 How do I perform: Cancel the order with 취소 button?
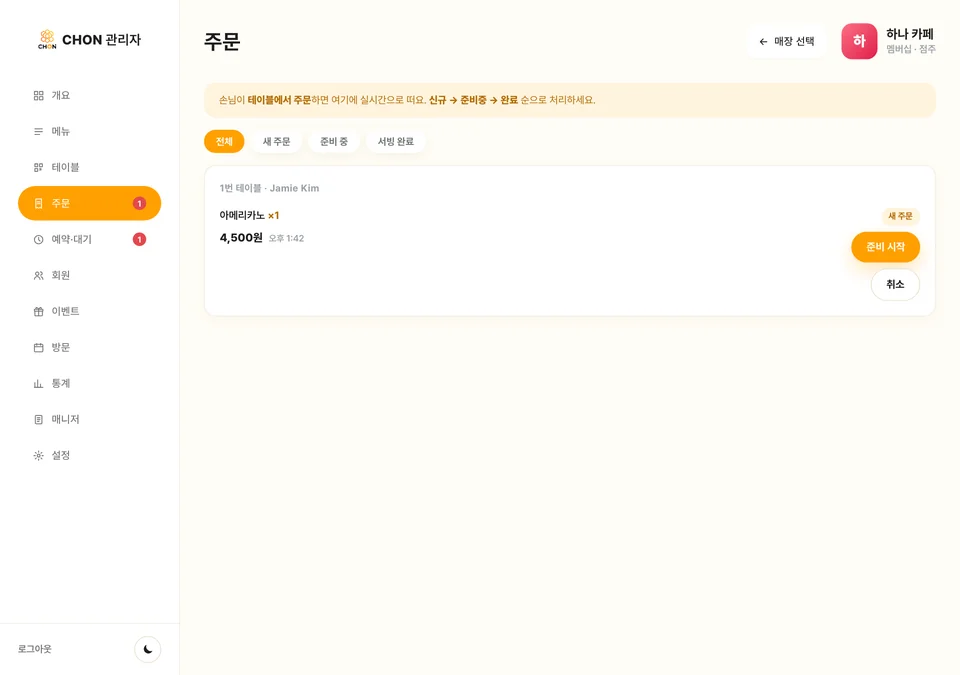tap(895, 284)
